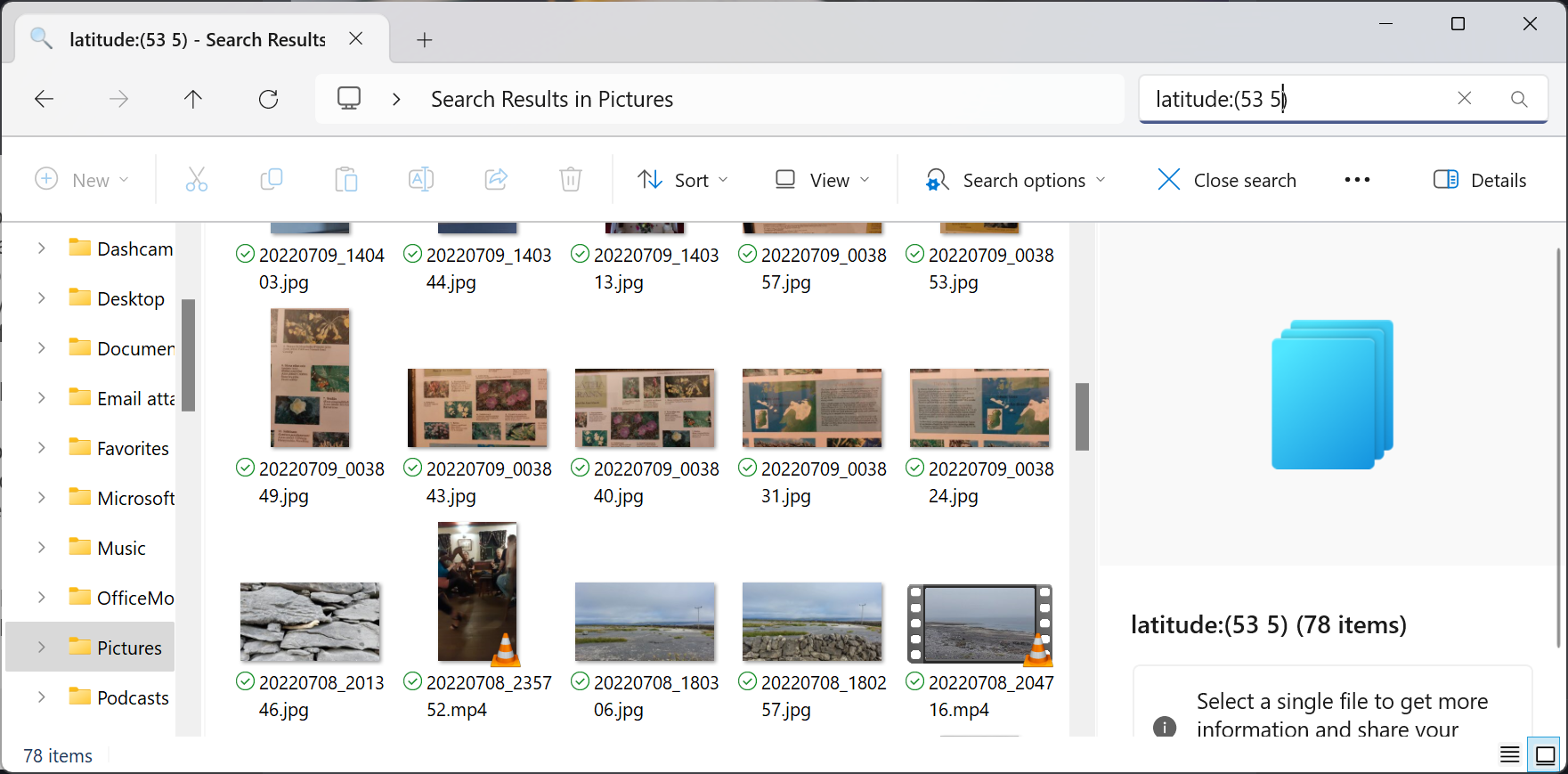Select video 20220708_235752.mp4
Viewport: 1568px width, 774px height.
(x=477, y=593)
